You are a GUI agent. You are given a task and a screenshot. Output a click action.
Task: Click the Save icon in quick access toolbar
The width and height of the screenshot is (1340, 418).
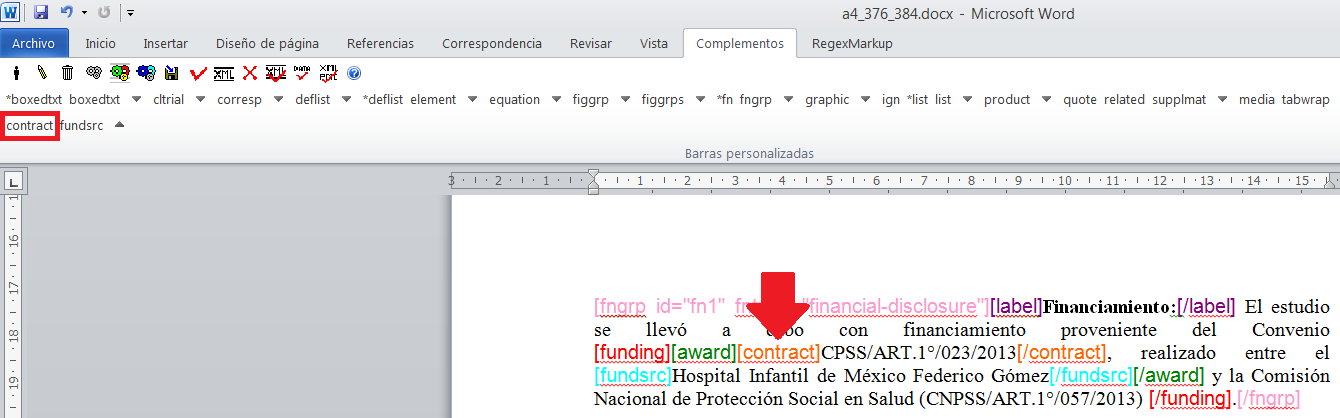coord(41,14)
